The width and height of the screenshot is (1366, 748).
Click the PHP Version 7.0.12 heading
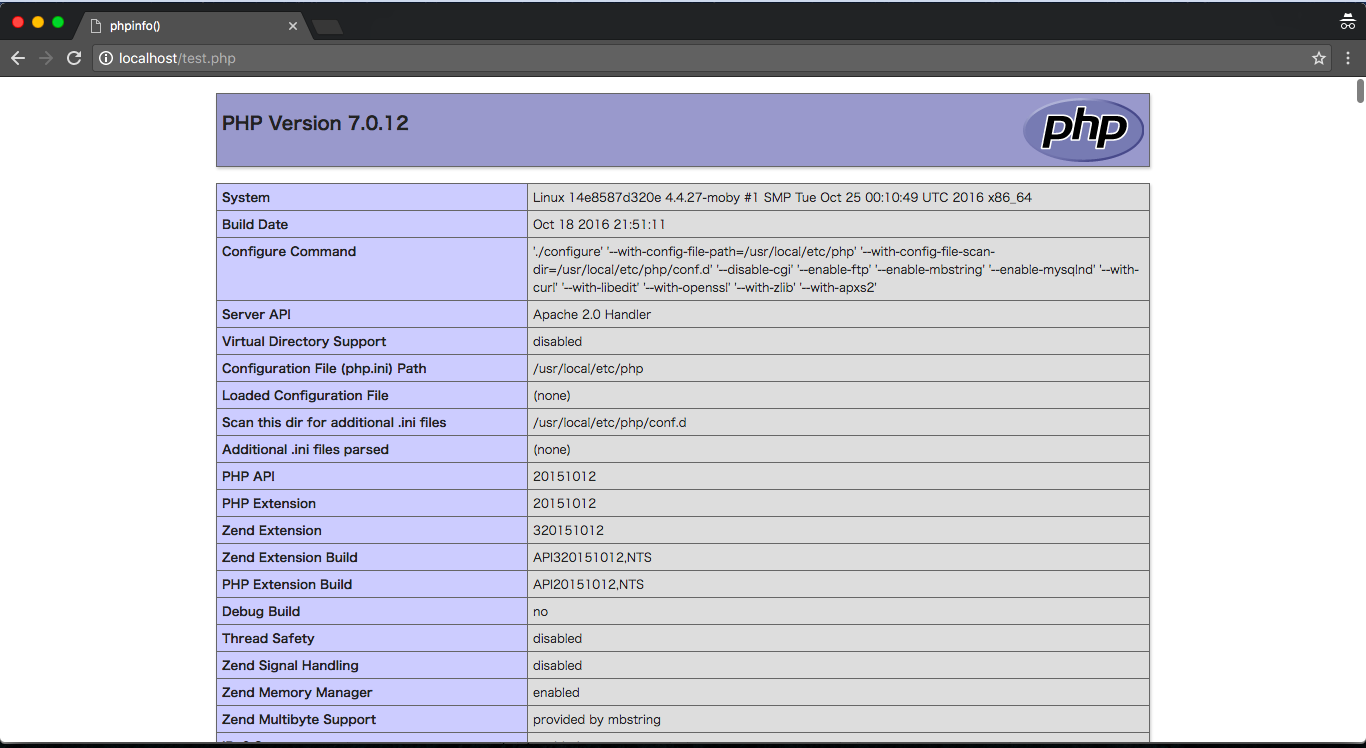click(315, 123)
